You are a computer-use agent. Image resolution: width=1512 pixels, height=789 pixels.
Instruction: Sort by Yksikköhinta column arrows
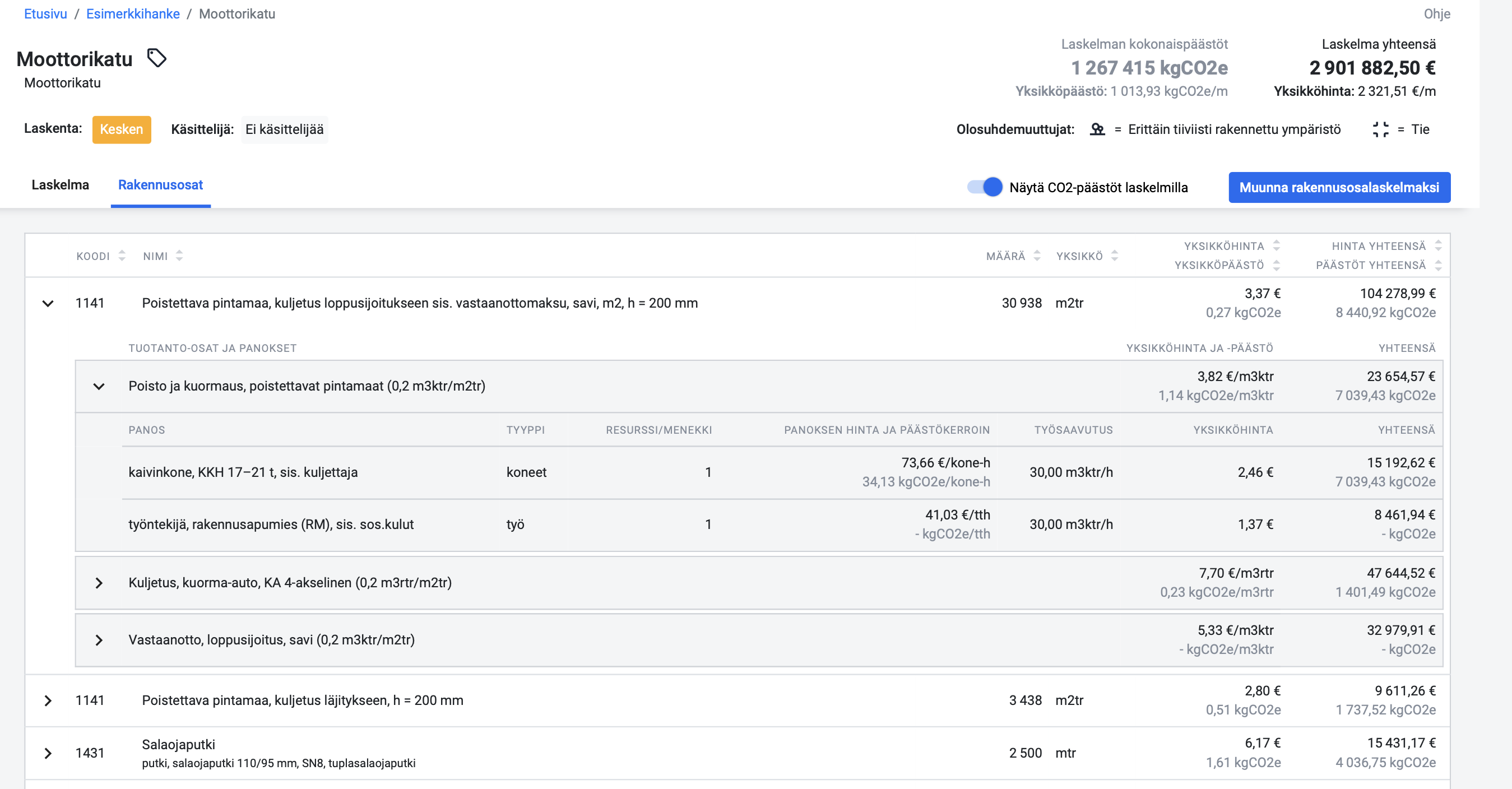(1277, 245)
